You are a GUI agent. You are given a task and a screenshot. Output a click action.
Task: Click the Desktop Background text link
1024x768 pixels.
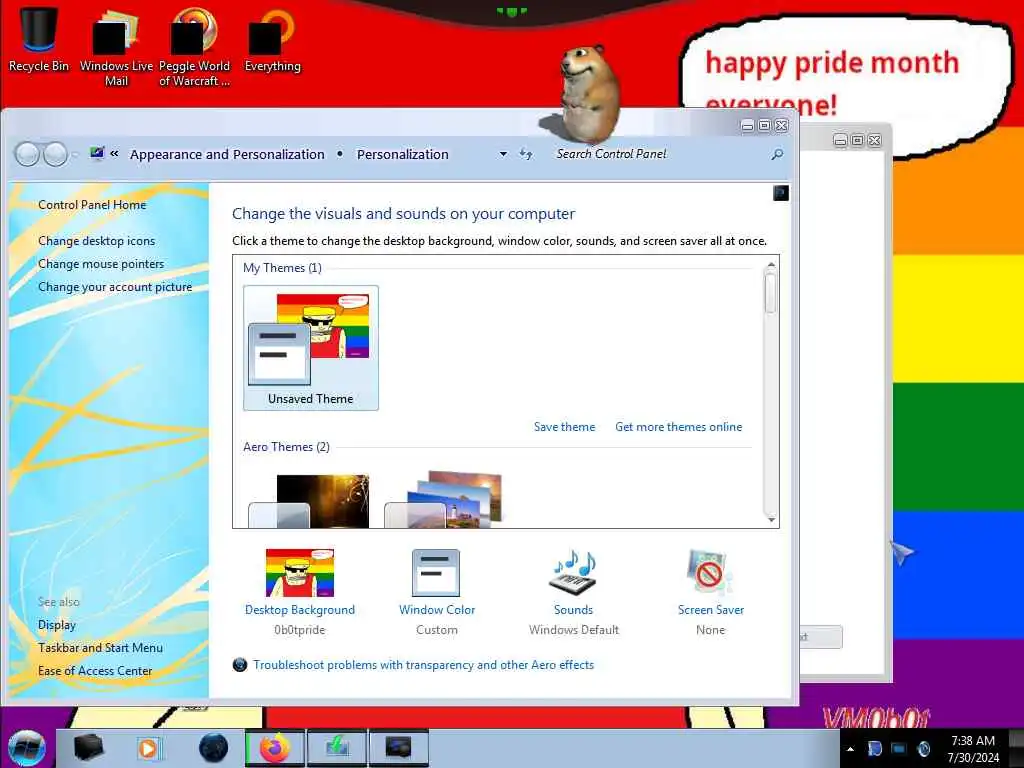pyautogui.click(x=300, y=610)
